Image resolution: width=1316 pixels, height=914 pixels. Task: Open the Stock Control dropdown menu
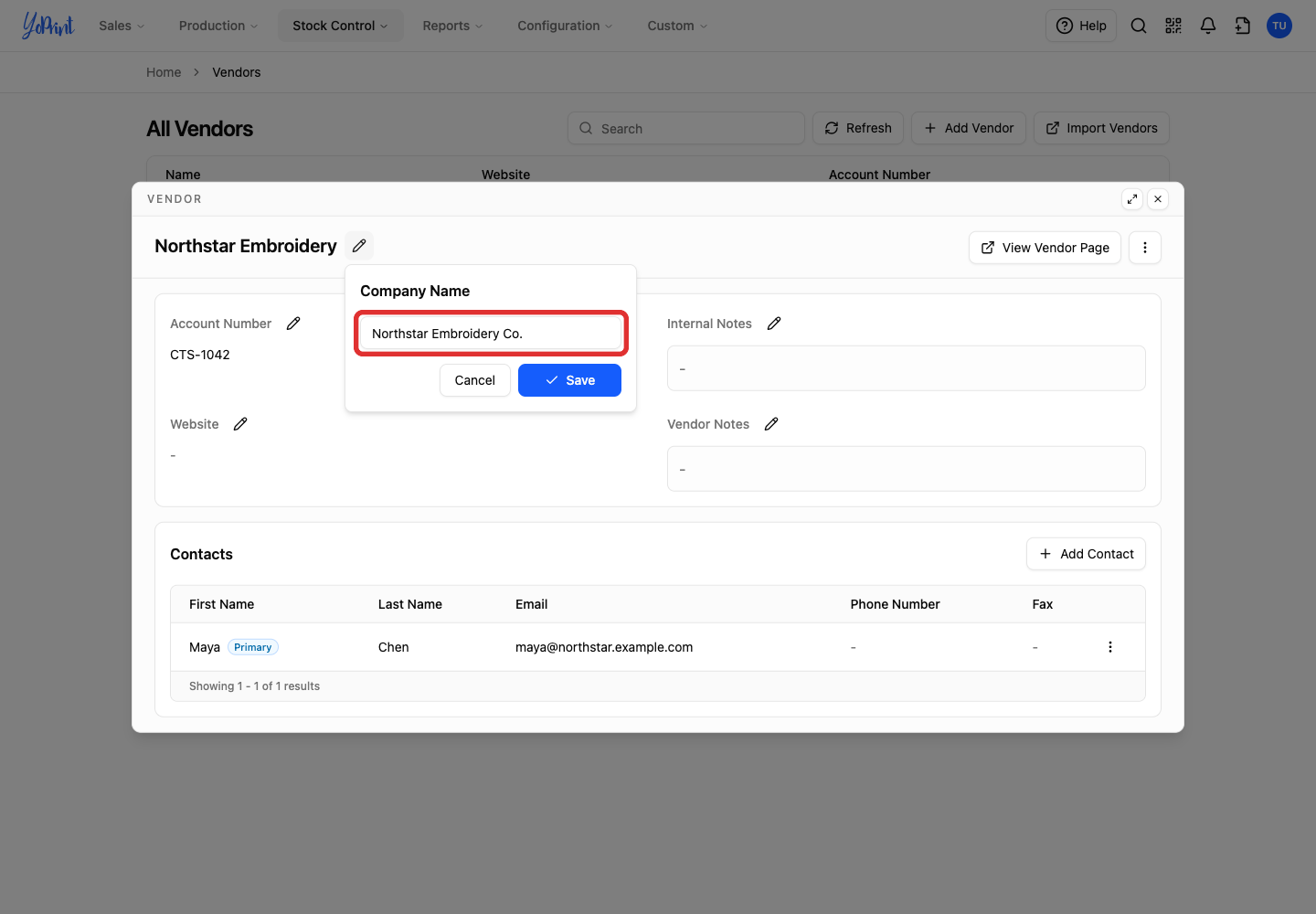pos(340,26)
